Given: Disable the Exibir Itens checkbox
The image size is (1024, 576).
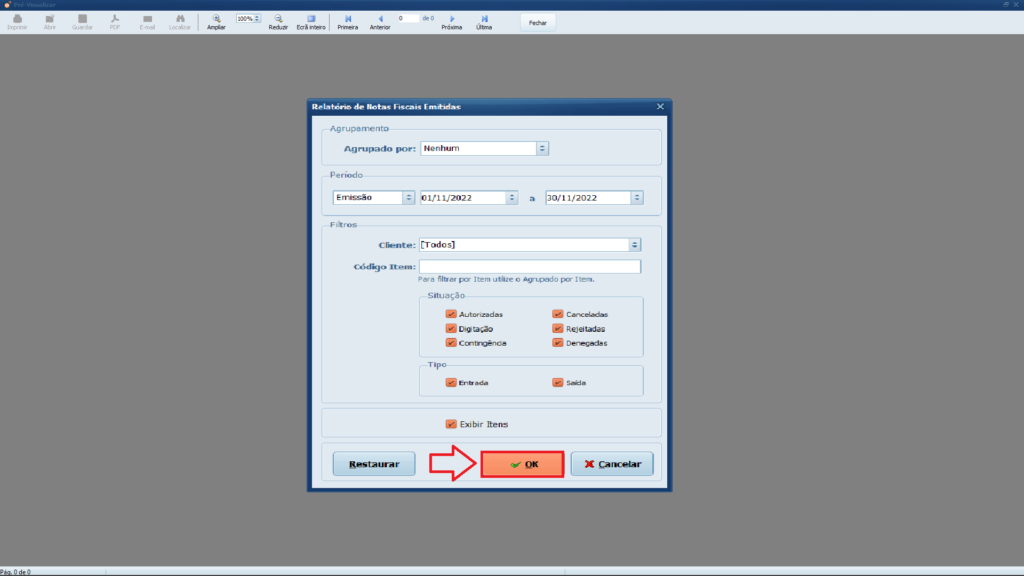Looking at the screenshot, I should click(451, 424).
